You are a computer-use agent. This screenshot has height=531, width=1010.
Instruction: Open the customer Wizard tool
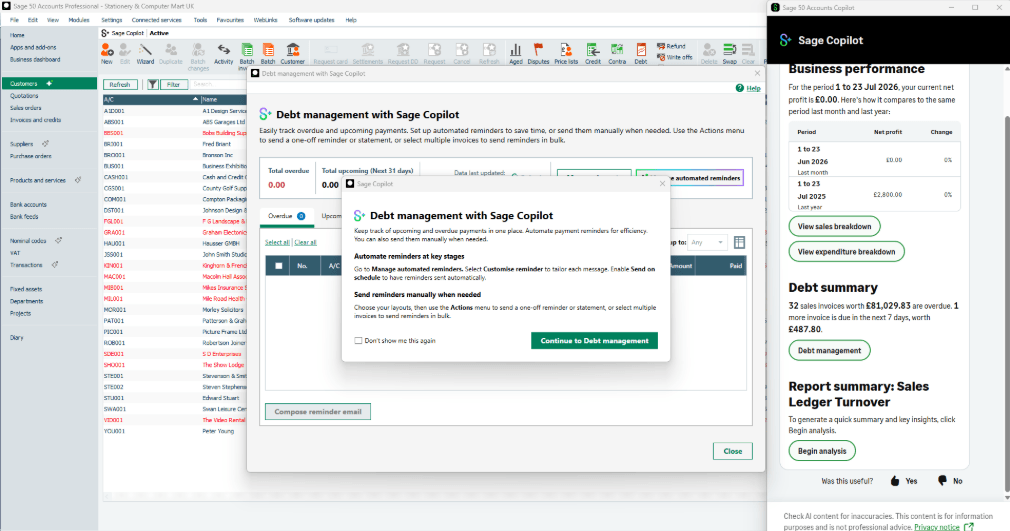click(146, 53)
